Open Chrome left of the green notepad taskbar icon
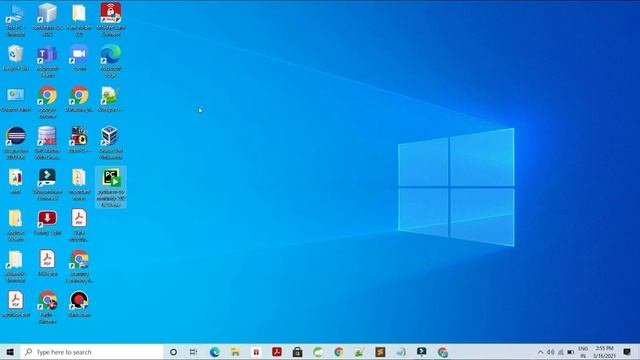 point(338,352)
